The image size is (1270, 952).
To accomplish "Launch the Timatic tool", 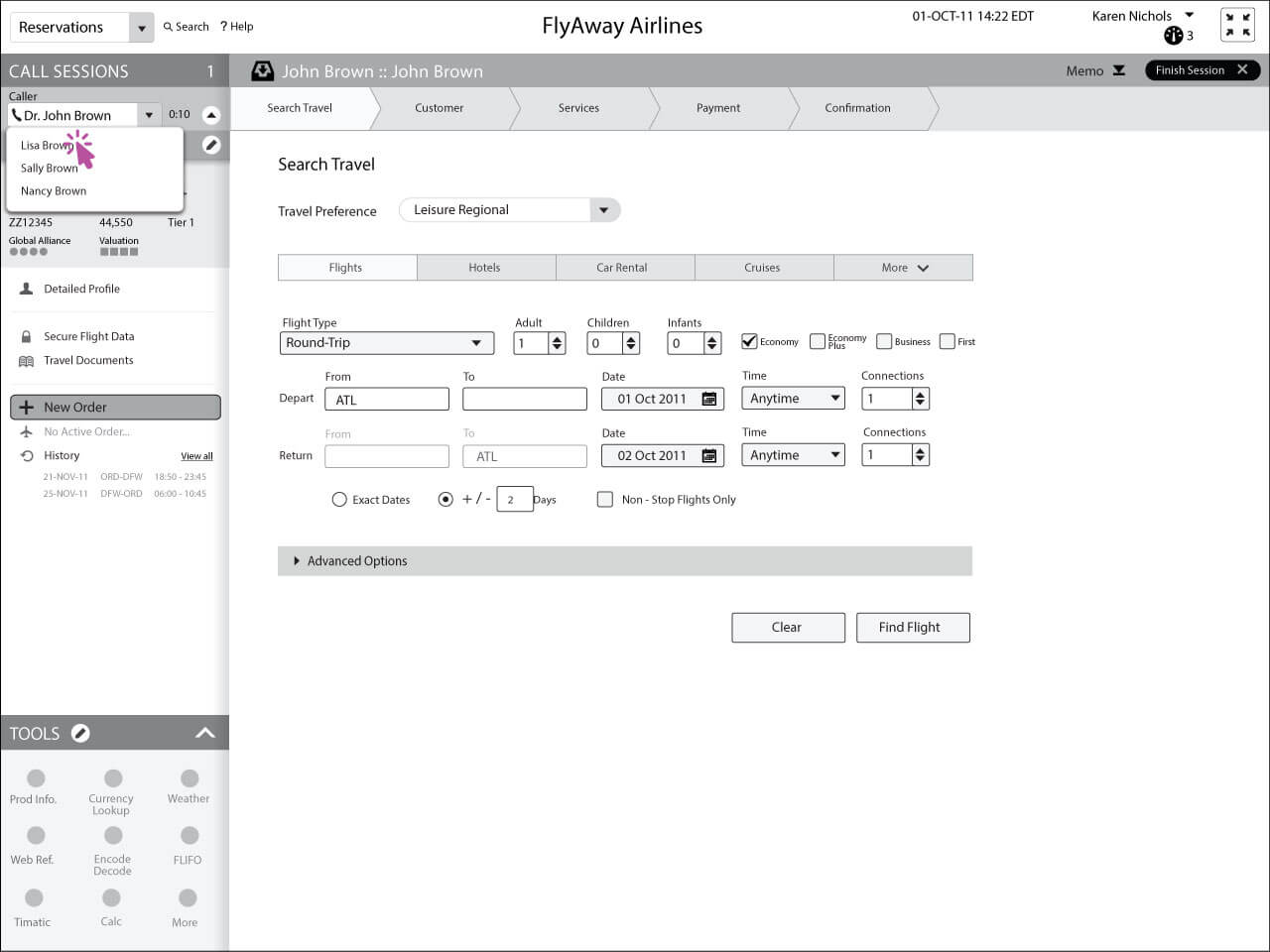I will pos(34,898).
